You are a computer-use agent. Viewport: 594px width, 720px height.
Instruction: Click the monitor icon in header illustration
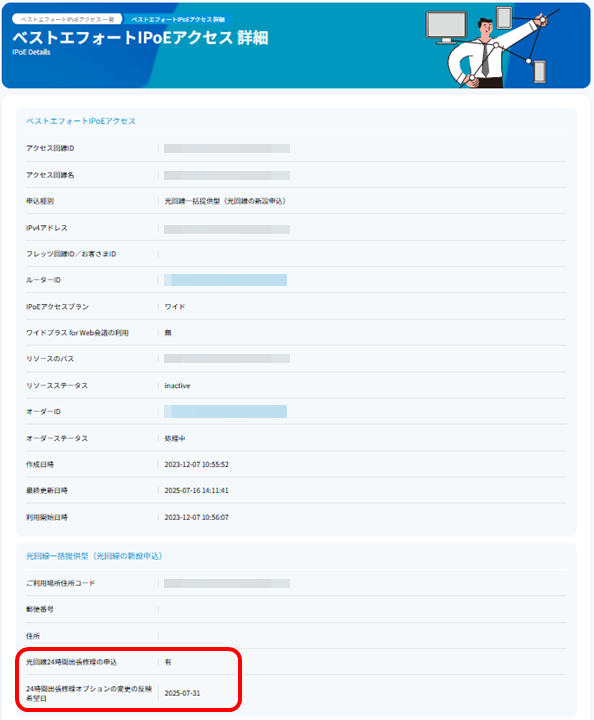pyautogui.click(x=446, y=27)
